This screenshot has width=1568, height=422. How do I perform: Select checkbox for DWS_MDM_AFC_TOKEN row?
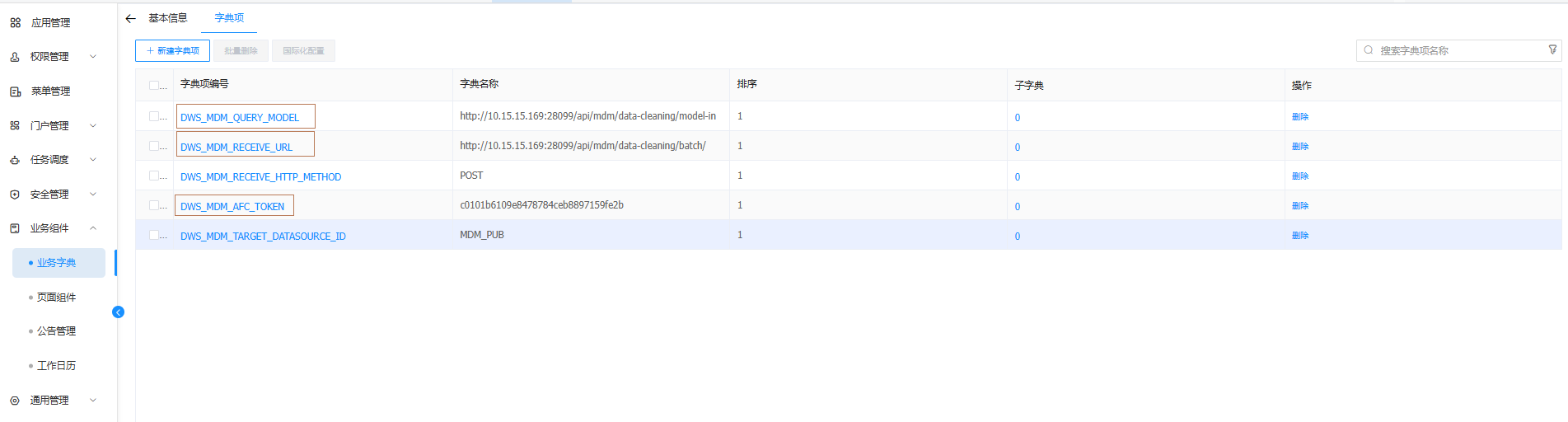pos(154,205)
